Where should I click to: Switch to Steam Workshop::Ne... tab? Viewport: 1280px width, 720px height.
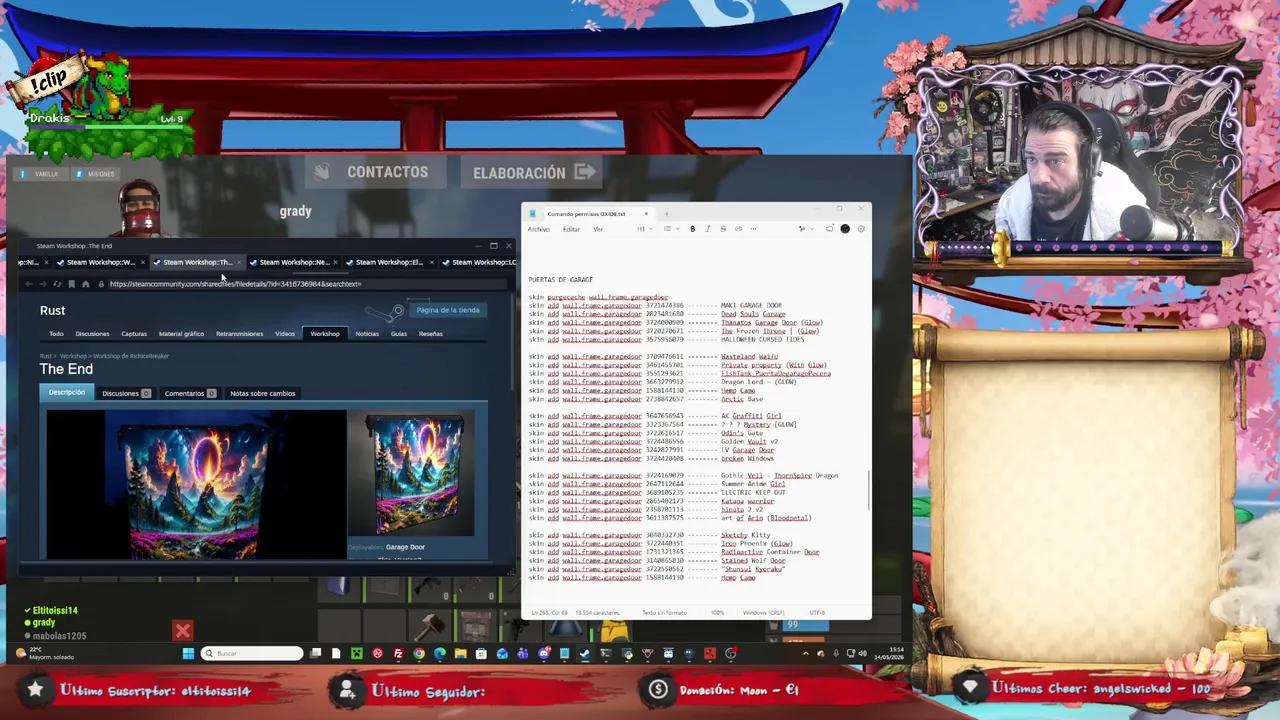click(294, 262)
